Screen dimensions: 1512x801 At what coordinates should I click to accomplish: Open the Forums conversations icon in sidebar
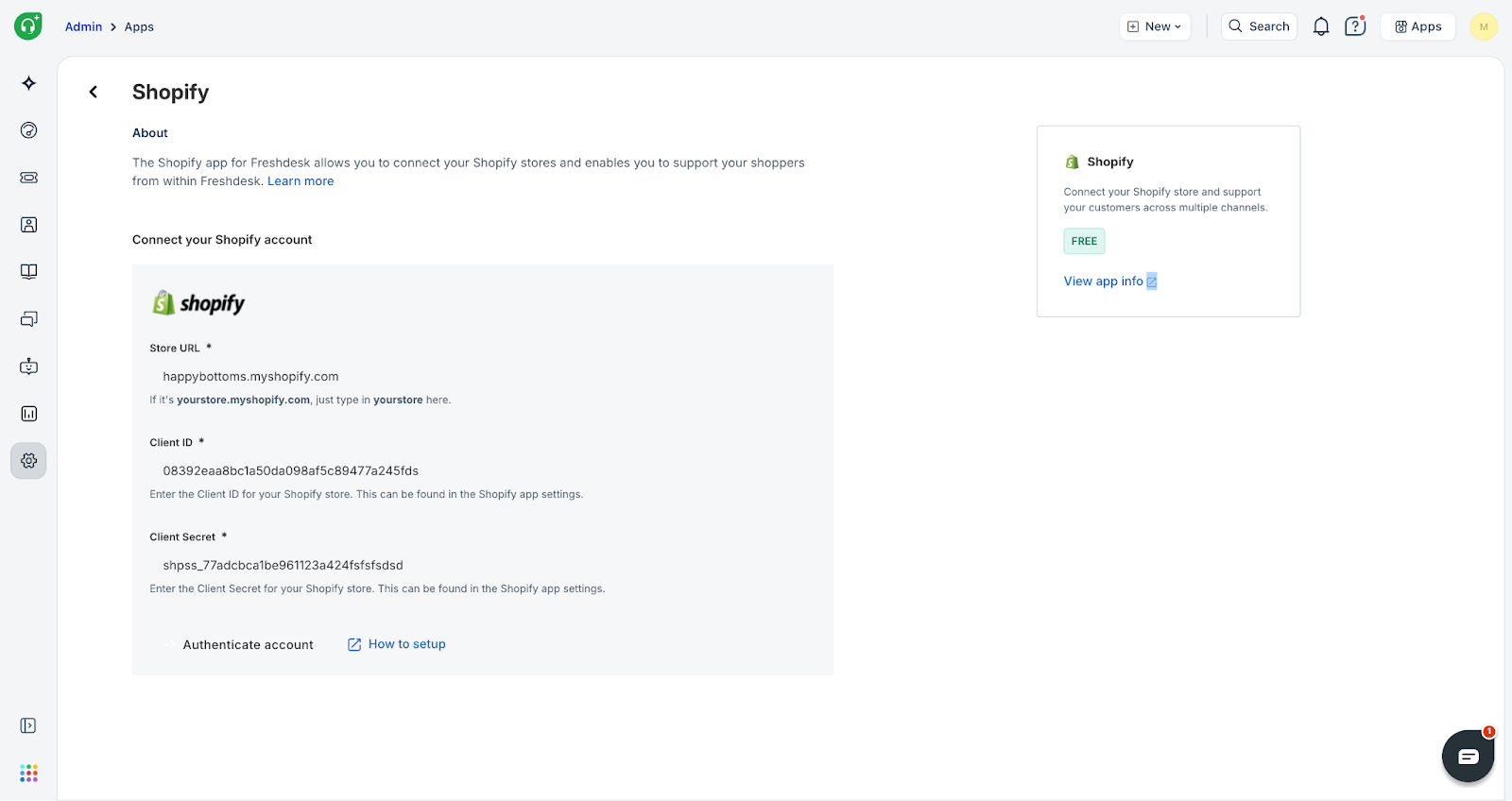pyautogui.click(x=29, y=319)
